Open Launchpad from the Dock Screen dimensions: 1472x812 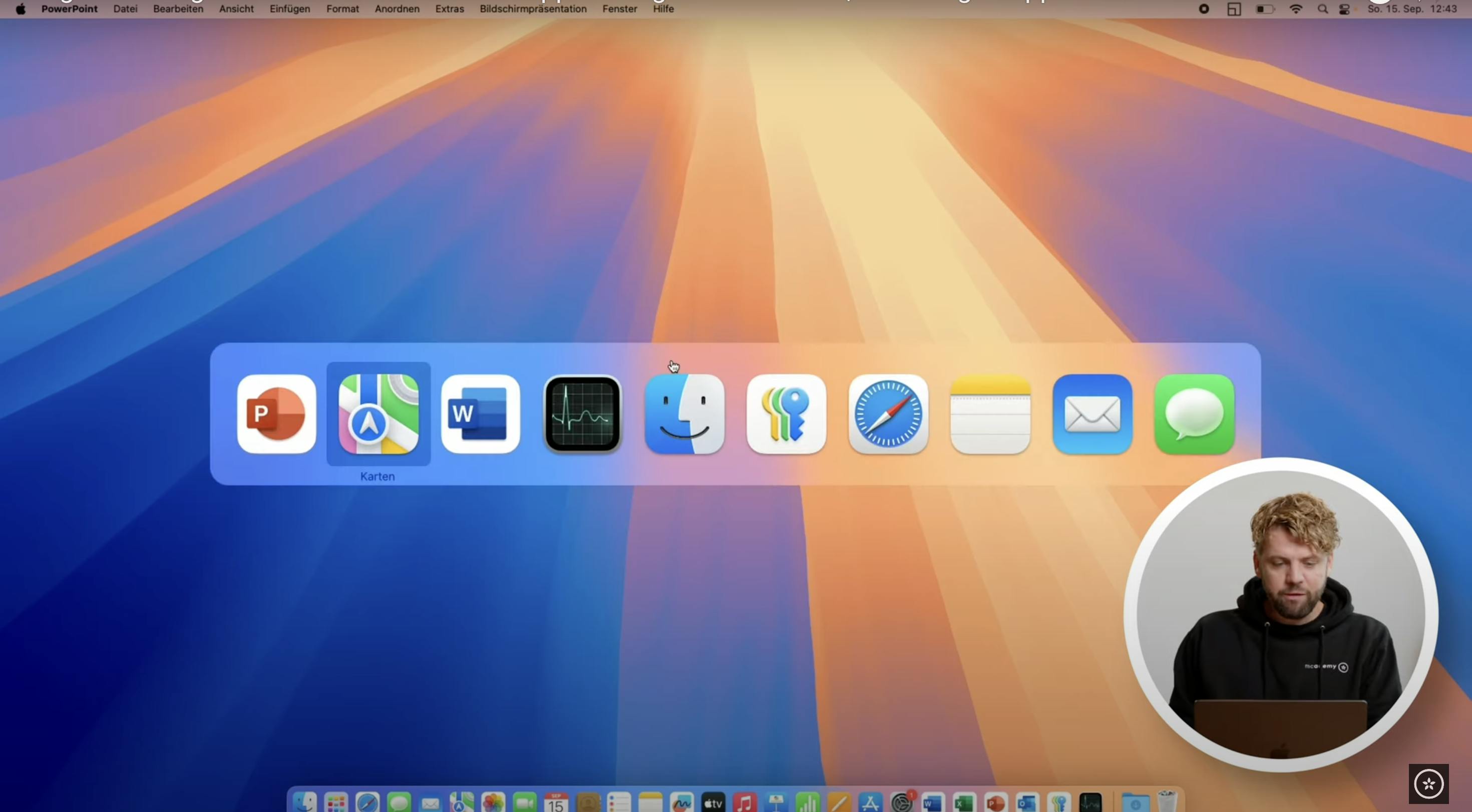click(336, 801)
